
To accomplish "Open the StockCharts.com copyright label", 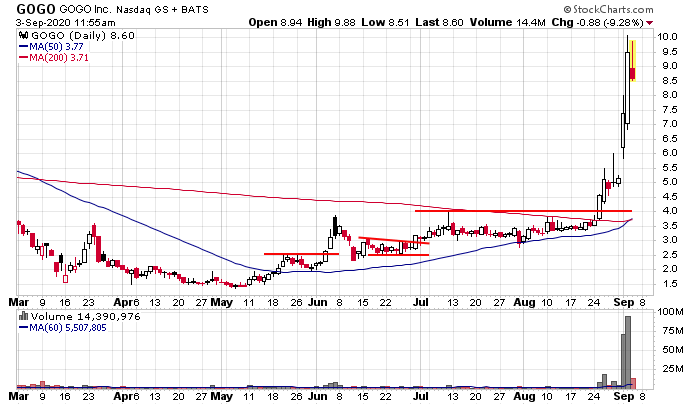I will point(608,9).
